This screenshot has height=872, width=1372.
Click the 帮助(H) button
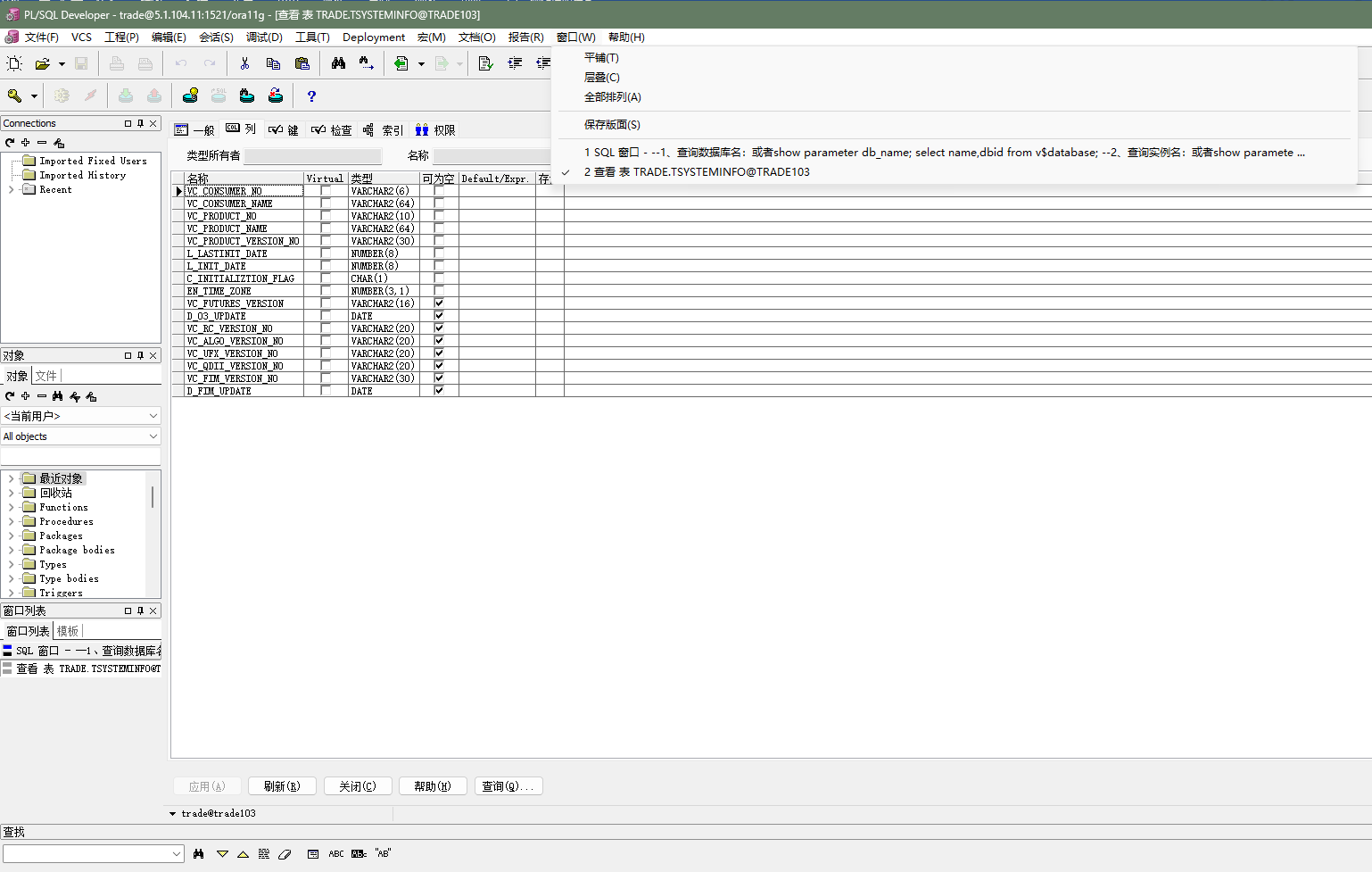pos(433,786)
